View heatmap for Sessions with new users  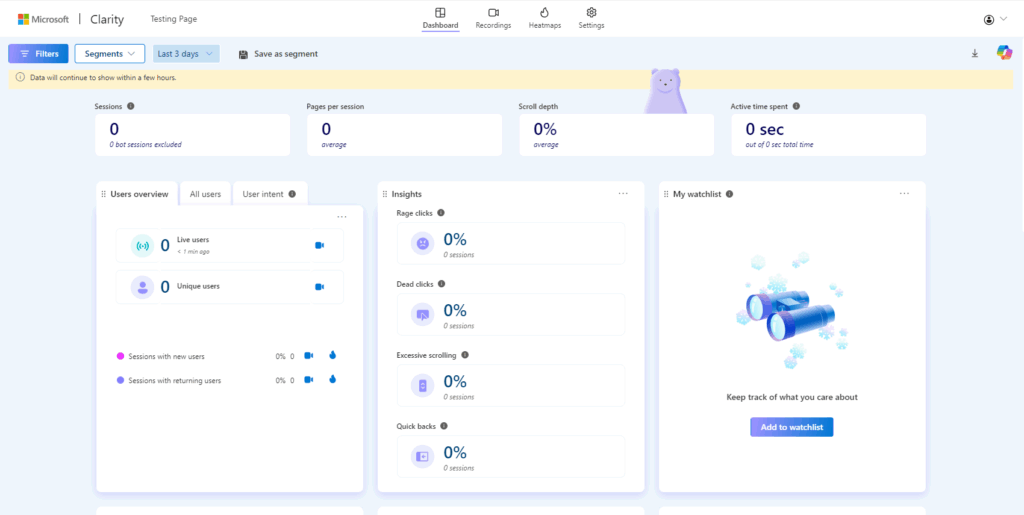click(x=332, y=355)
